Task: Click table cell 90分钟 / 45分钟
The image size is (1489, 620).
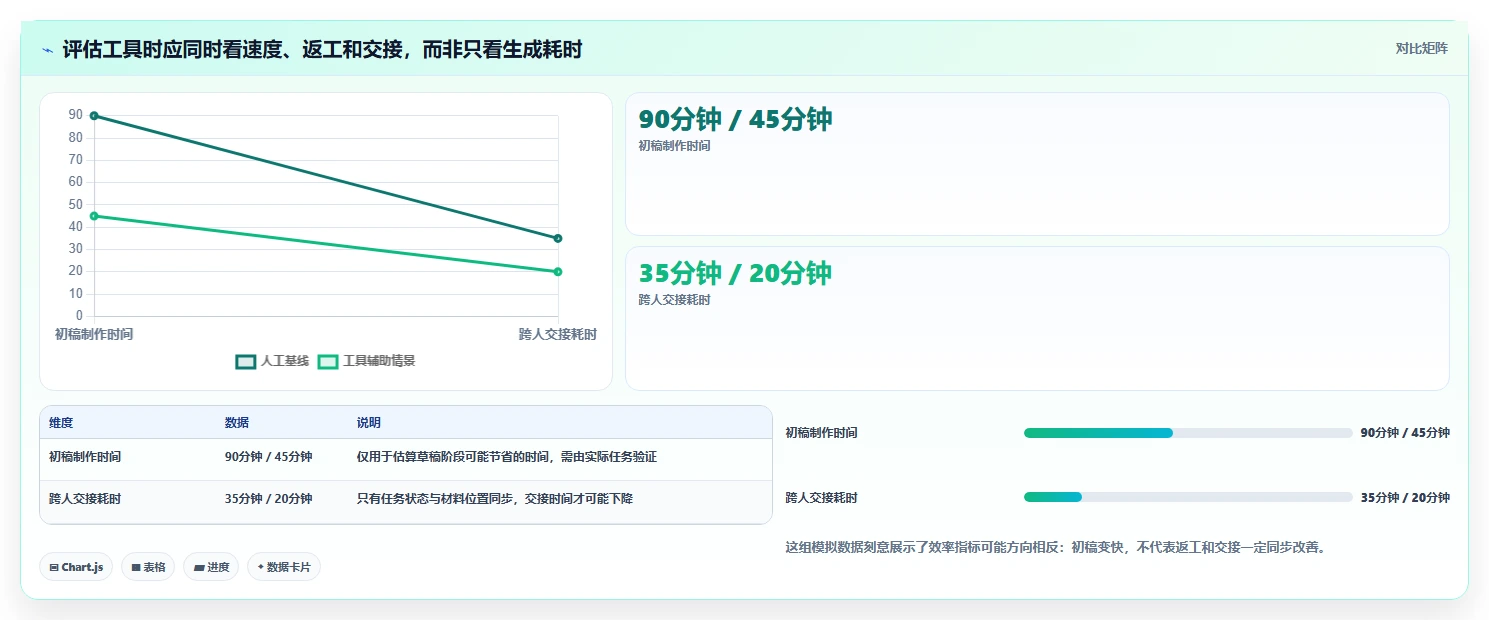Action: point(268,457)
